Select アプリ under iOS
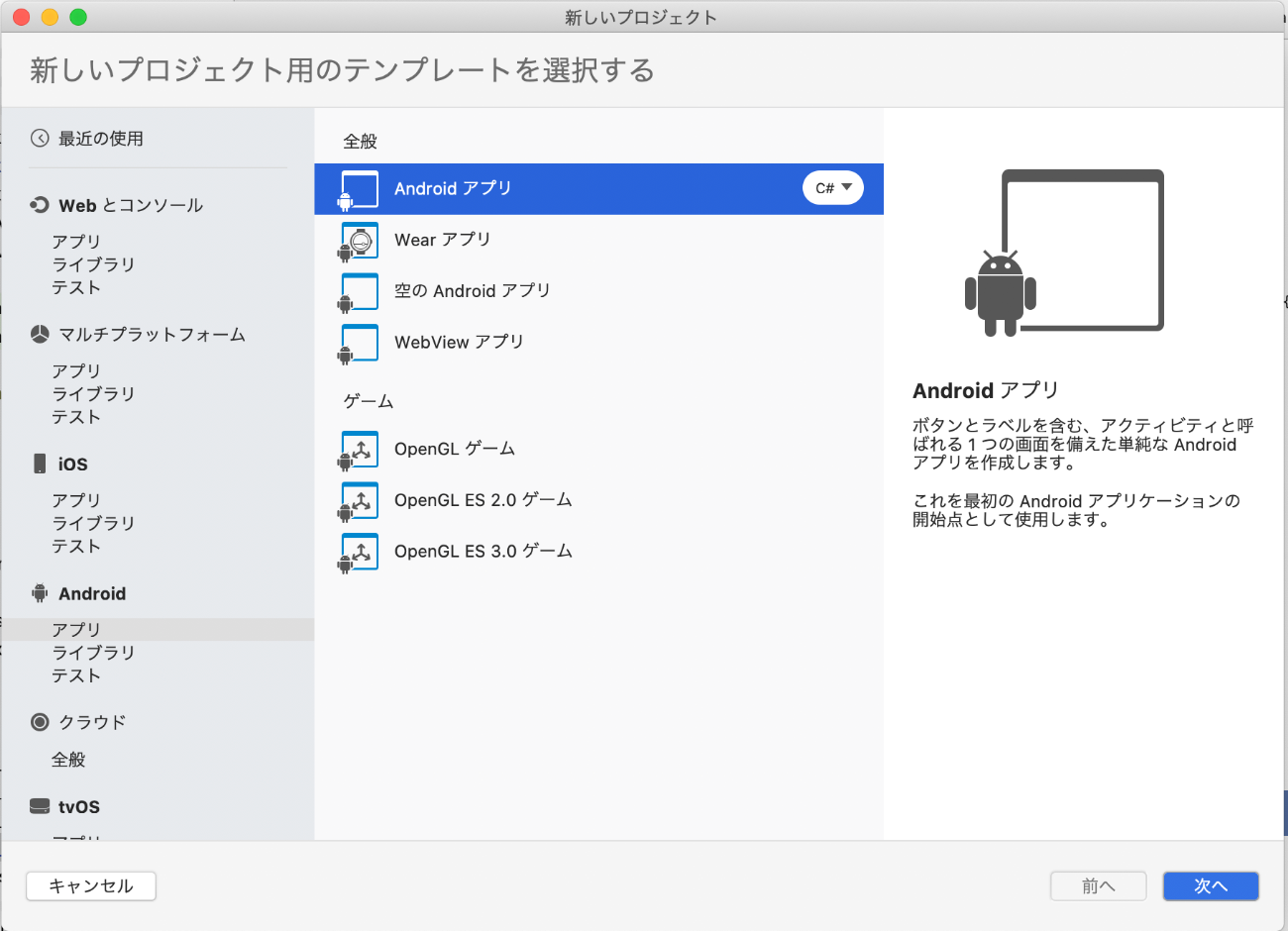1288x931 pixels. tap(76, 500)
